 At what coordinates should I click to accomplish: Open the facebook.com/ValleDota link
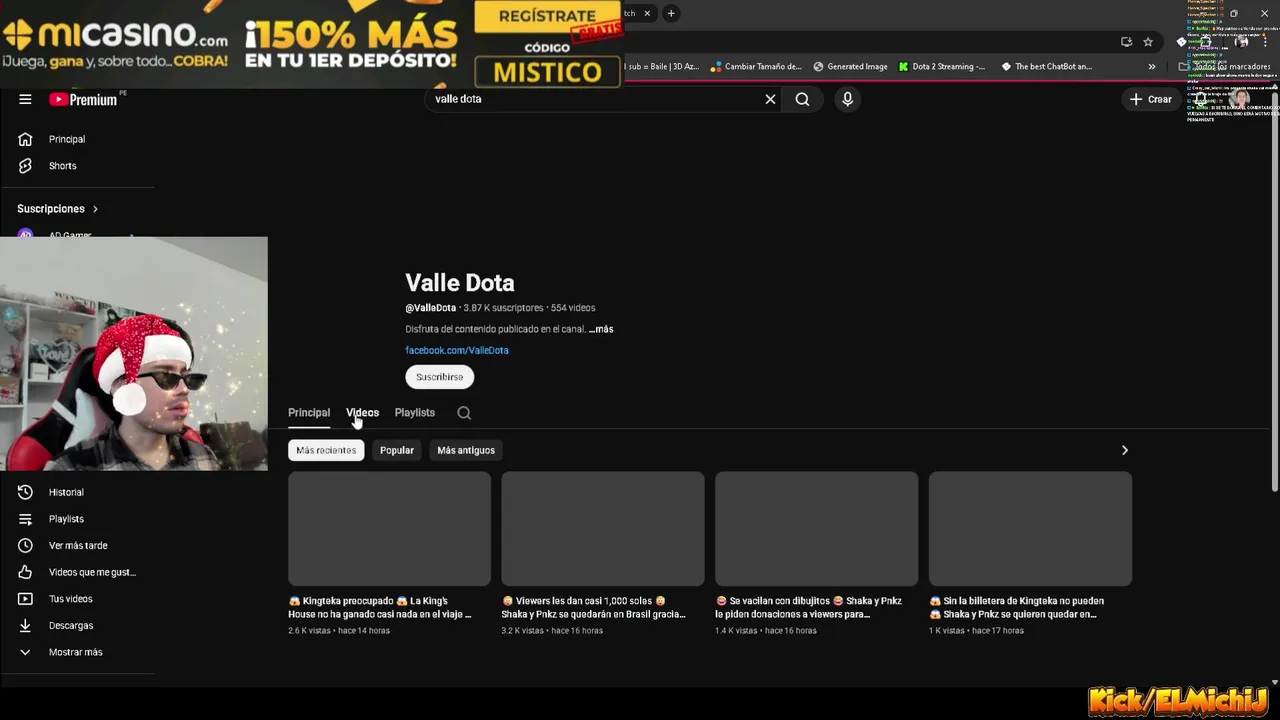(457, 350)
